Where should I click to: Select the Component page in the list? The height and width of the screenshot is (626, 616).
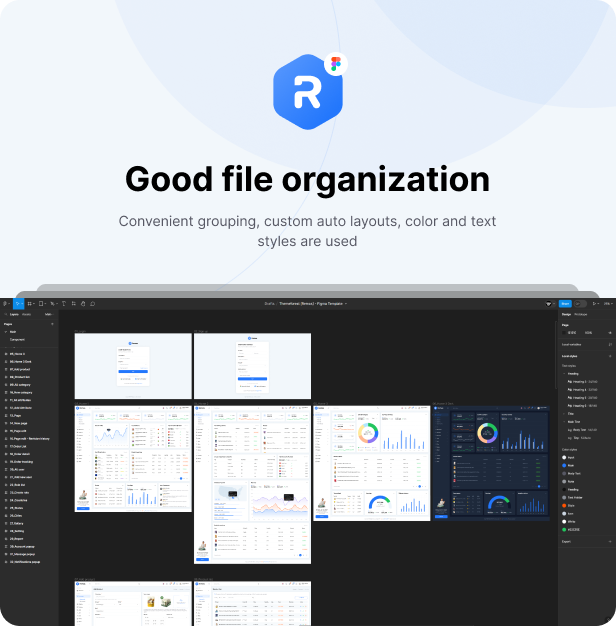20,340
